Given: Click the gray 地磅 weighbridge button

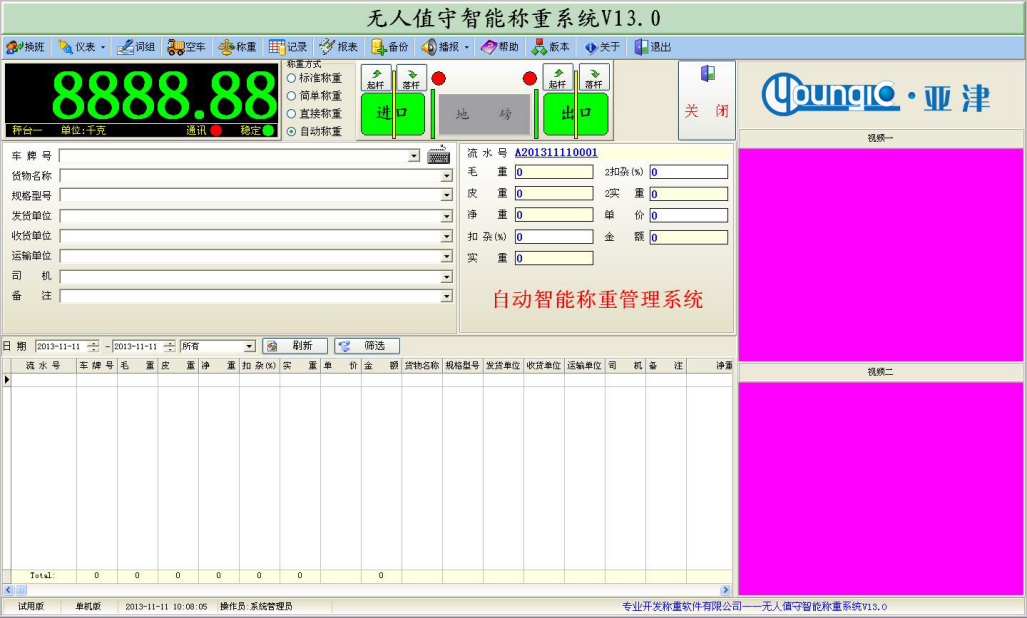Looking at the screenshot, I should 484,115.
